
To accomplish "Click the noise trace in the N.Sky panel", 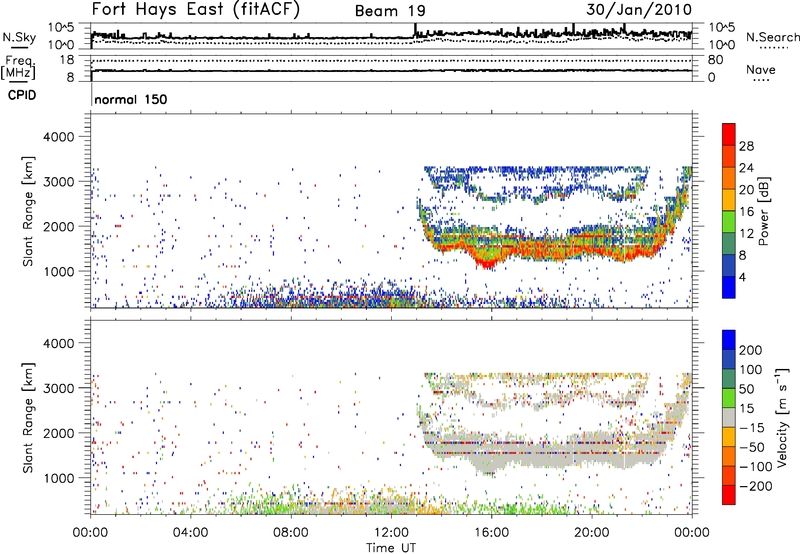I will click(391, 36).
